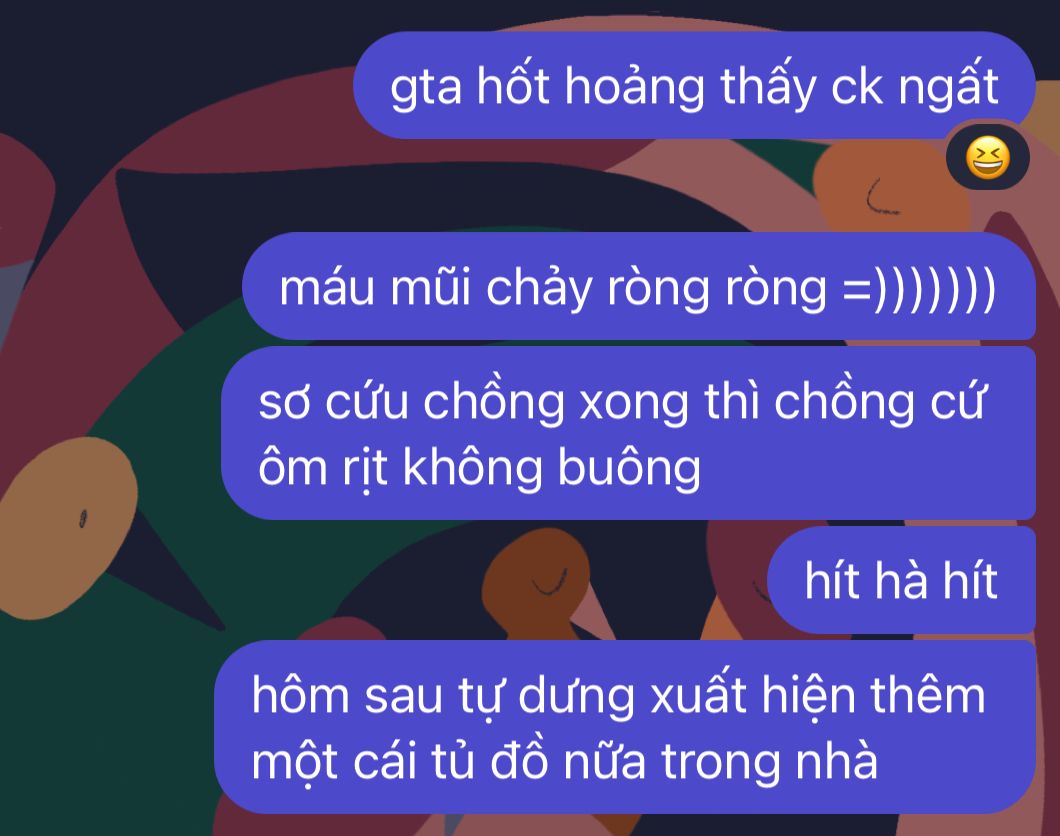Click the brown smiling head shape in wallpaper
The height and width of the screenshot is (836, 1060).
(536, 576)
